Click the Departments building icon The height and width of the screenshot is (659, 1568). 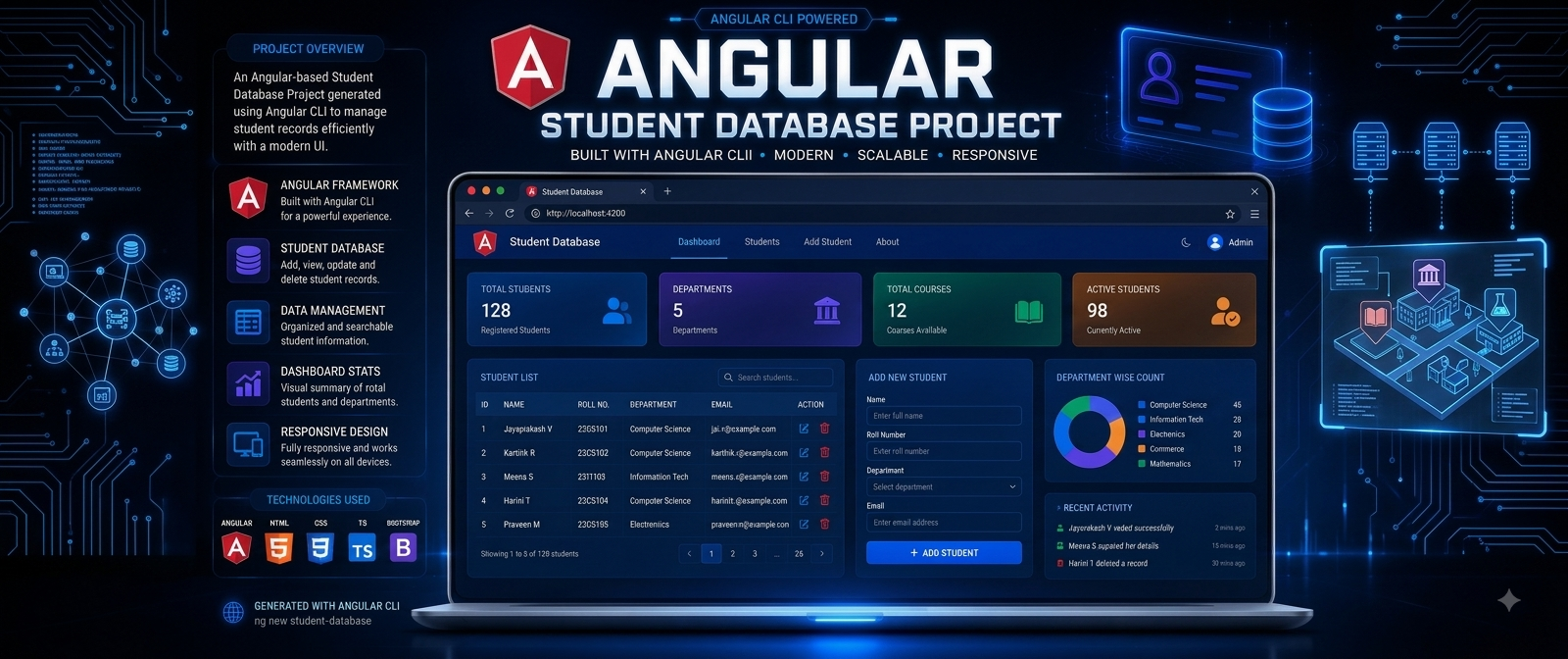(827, 311)
